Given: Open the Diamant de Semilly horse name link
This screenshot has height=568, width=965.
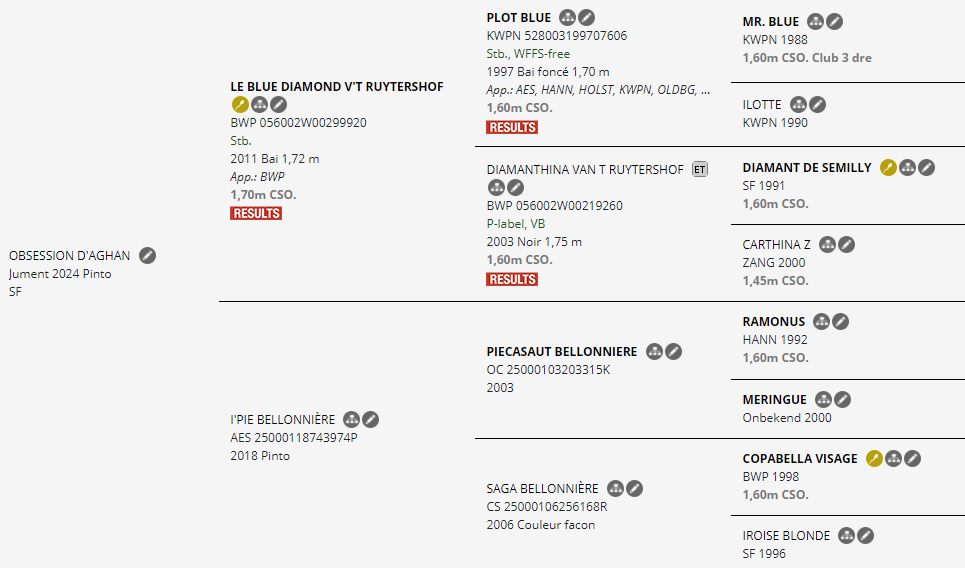Looking at the screenshot, I should pos(807,167).
